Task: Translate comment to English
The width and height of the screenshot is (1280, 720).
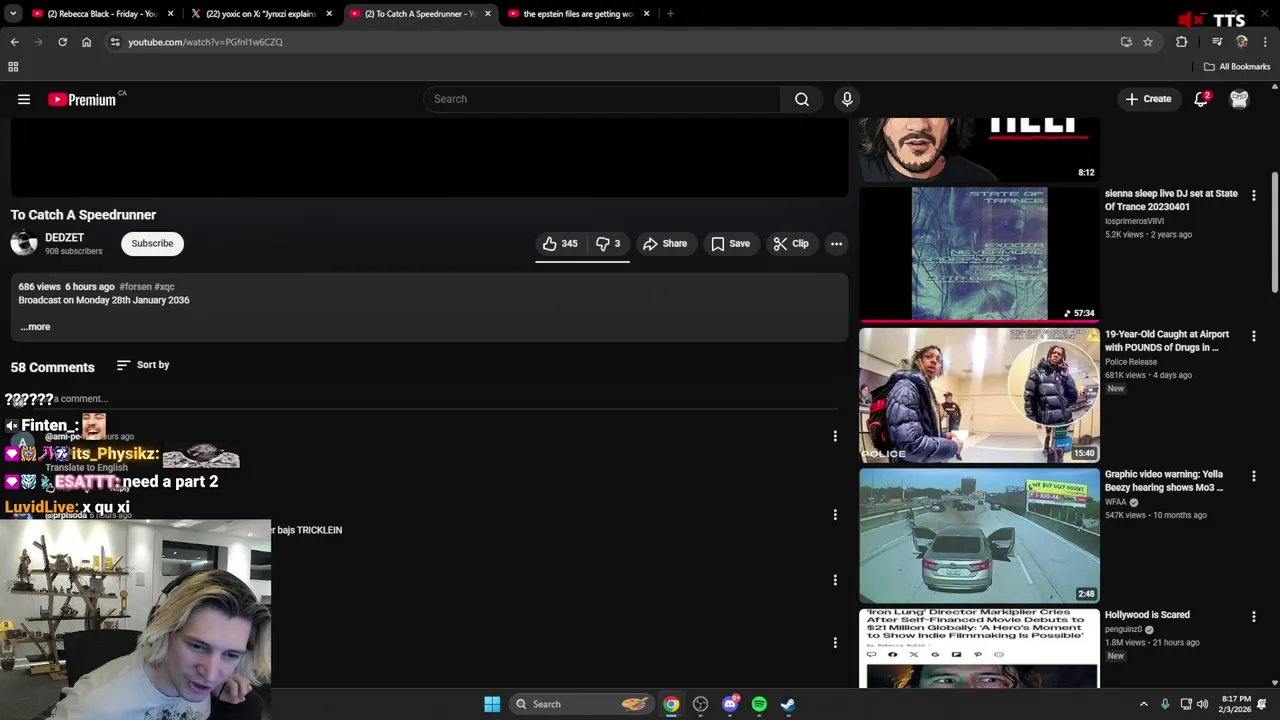Action: coord(86,468)
